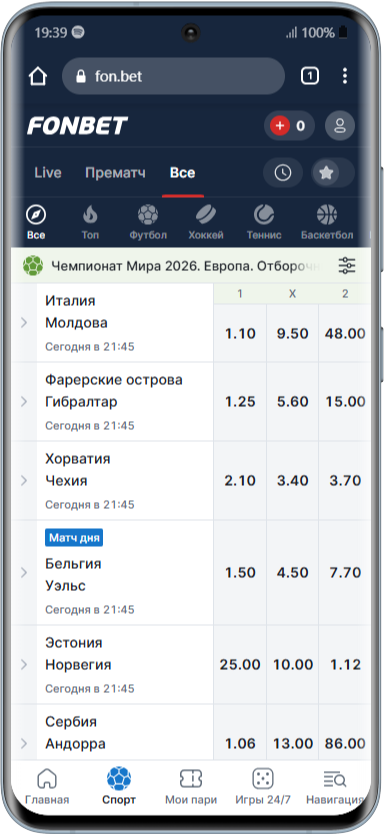Switch to the Прематч tab
The width and height of the screenshot is (384, 834).
115,173
